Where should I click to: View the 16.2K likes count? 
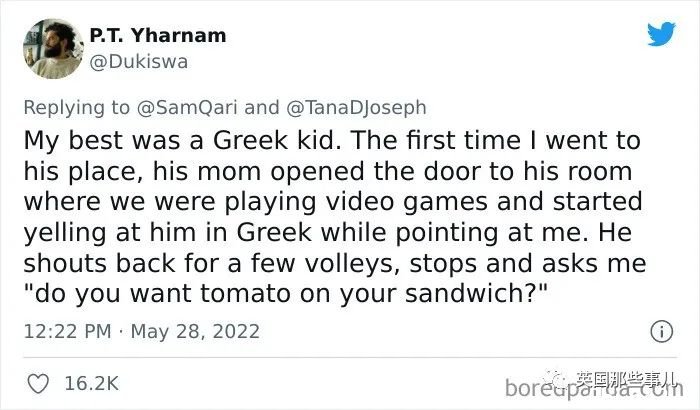pyautogui.click(x=92, y=384)
